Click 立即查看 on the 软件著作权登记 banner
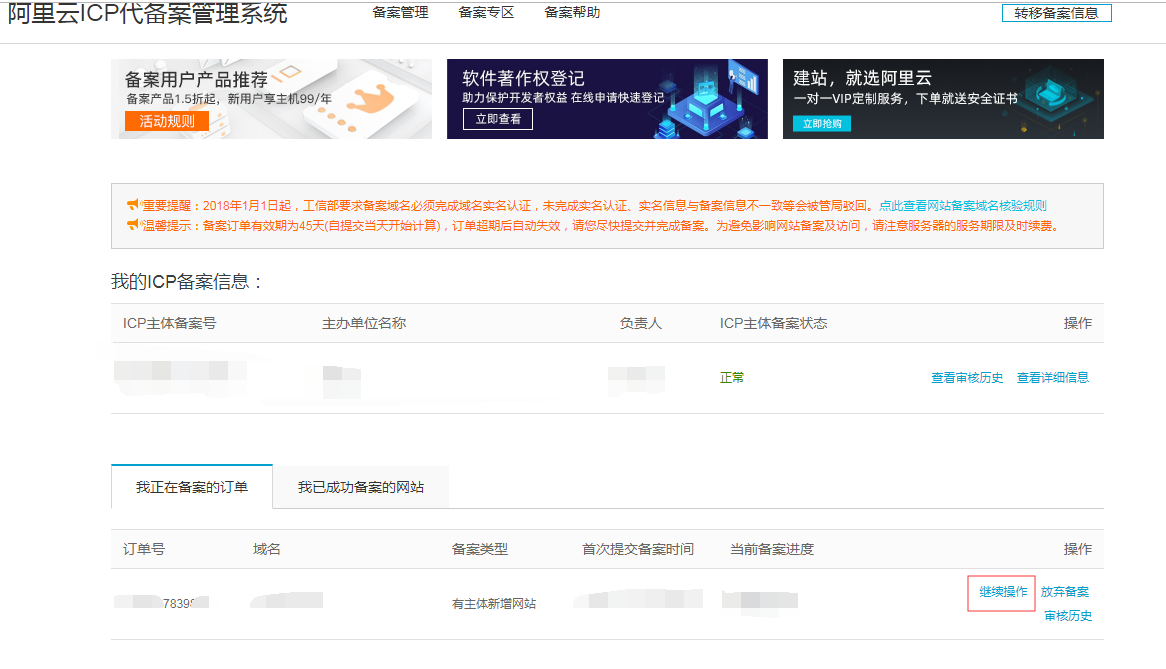The image size is (1166, 669). (498, 119)
